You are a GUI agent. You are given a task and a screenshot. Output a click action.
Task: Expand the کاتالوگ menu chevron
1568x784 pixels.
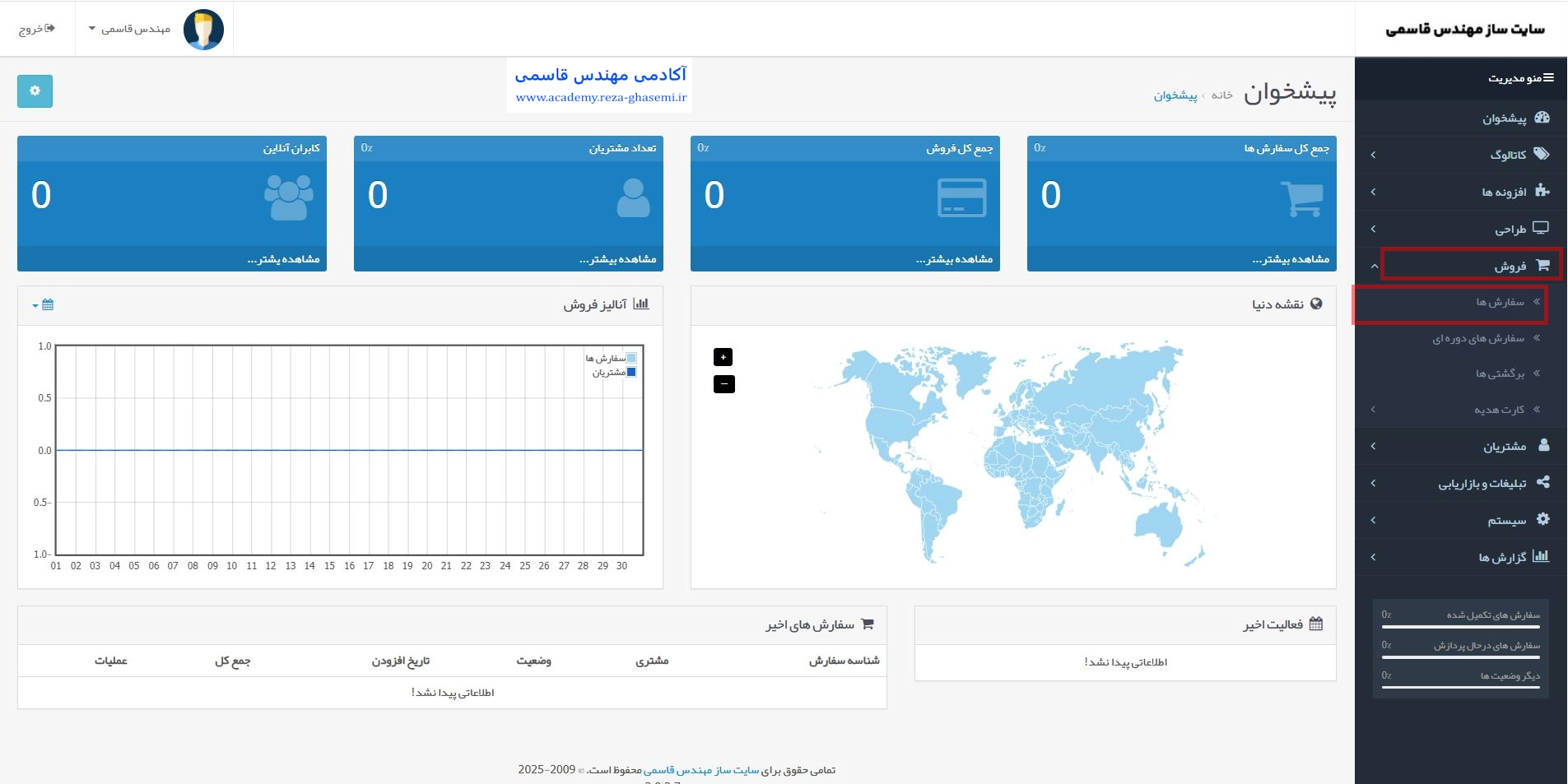pyautogui.click(x=1373, y=155)
